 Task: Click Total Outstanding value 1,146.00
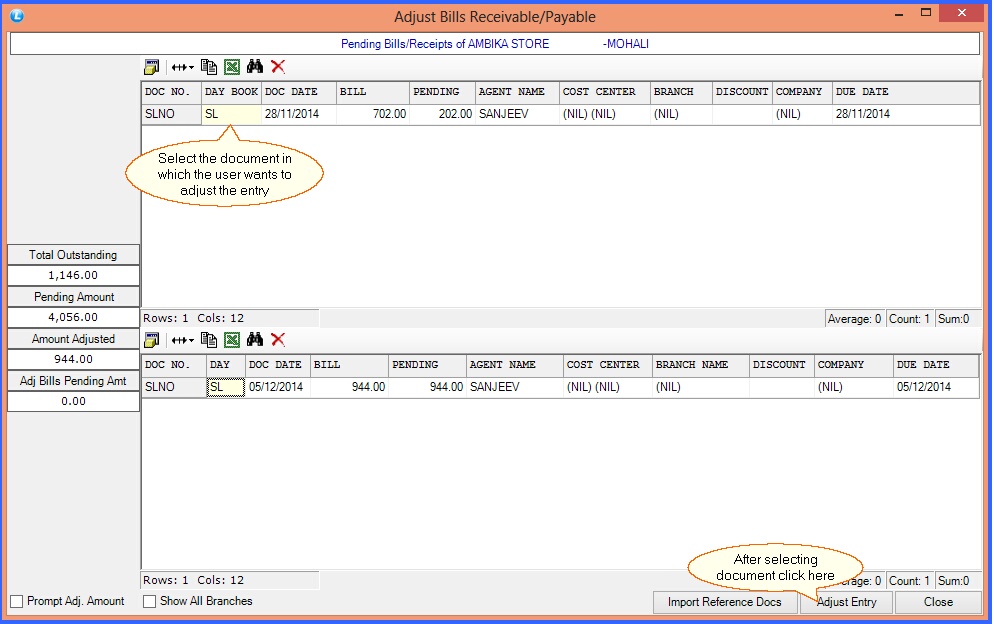[74, 275]
